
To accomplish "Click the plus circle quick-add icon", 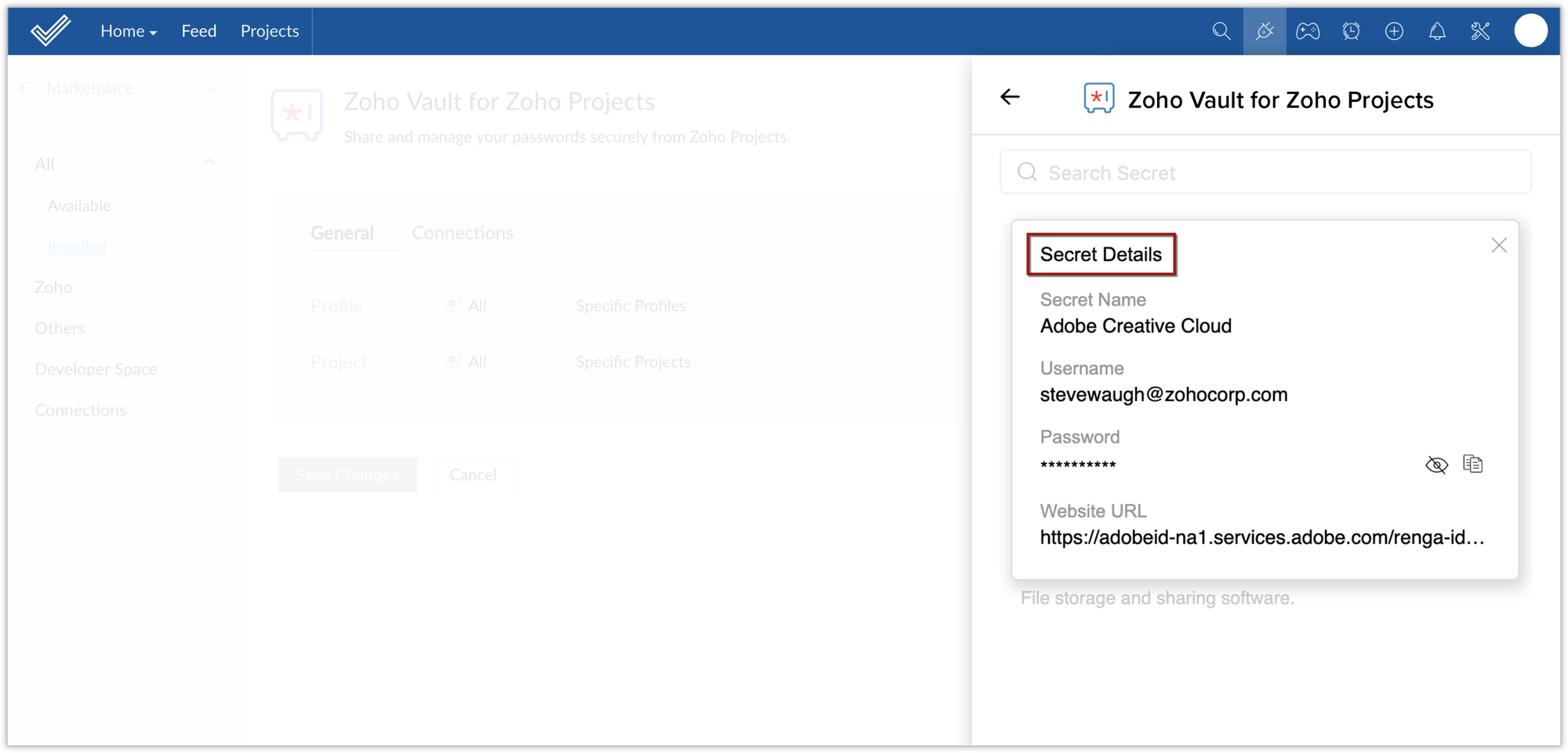I will tap(1394, 31).
